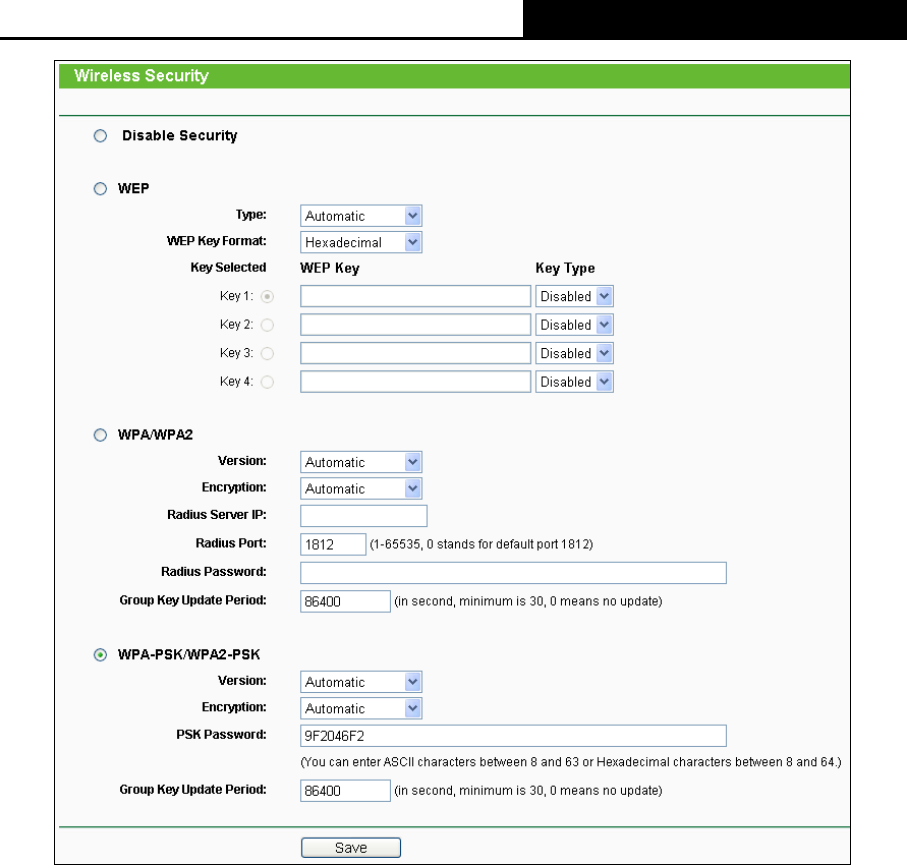This screenshot has height=865, width=907.
Task: Click the Key 2 WEP key field
Action: pos(415,325)
